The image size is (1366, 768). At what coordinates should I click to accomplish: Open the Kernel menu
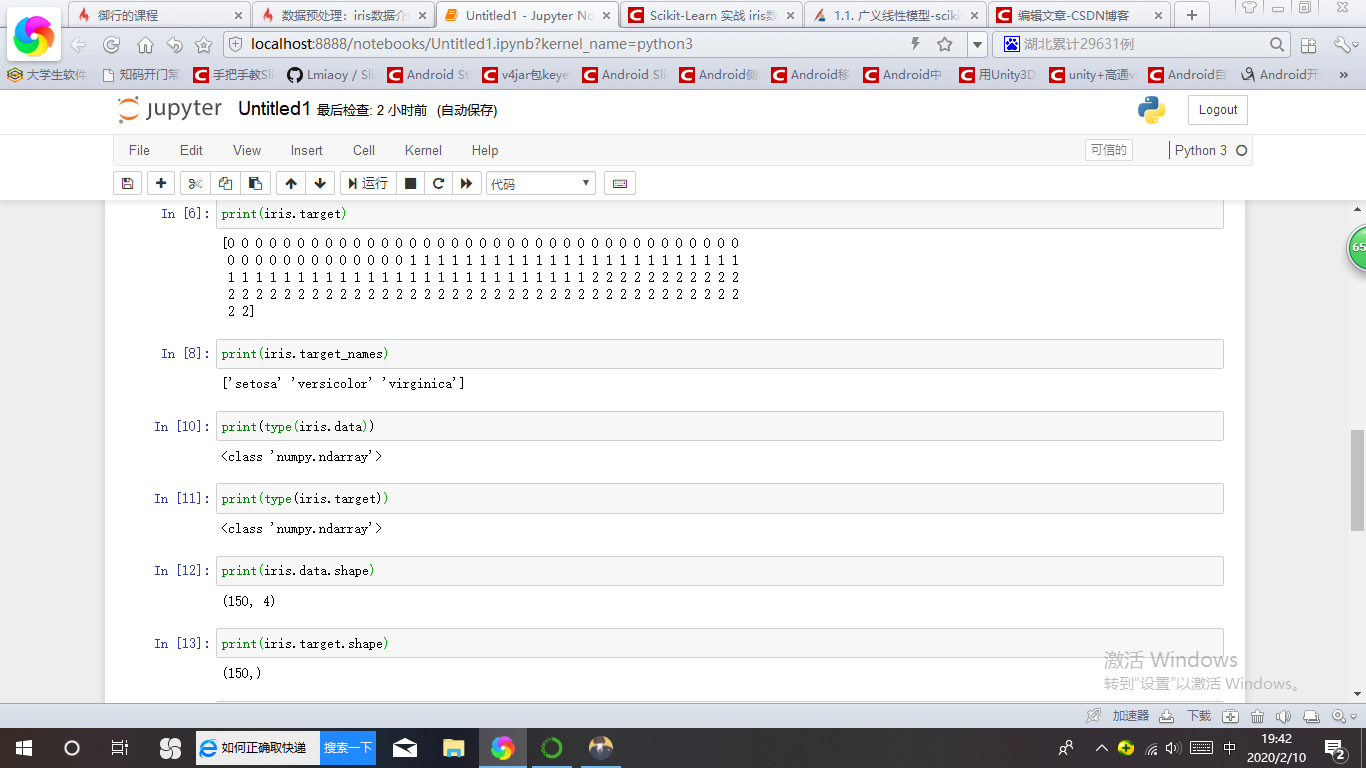[422, 151]
